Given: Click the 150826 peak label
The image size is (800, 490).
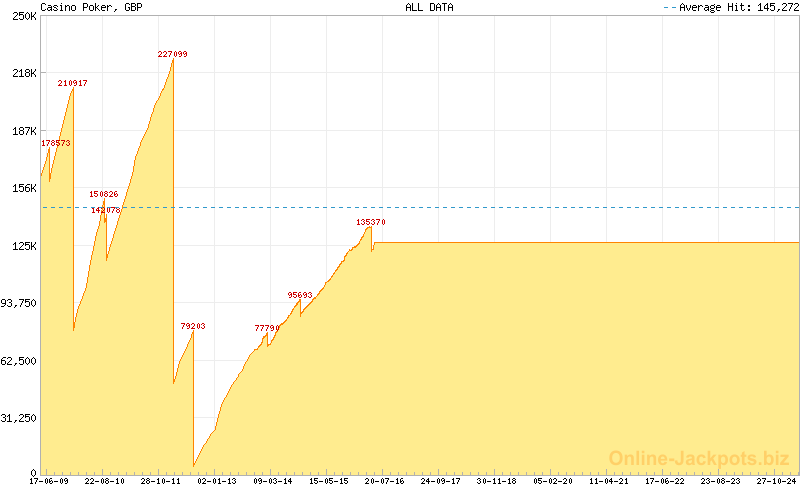Looking at the screenshot, I should [x=103, y=194].
